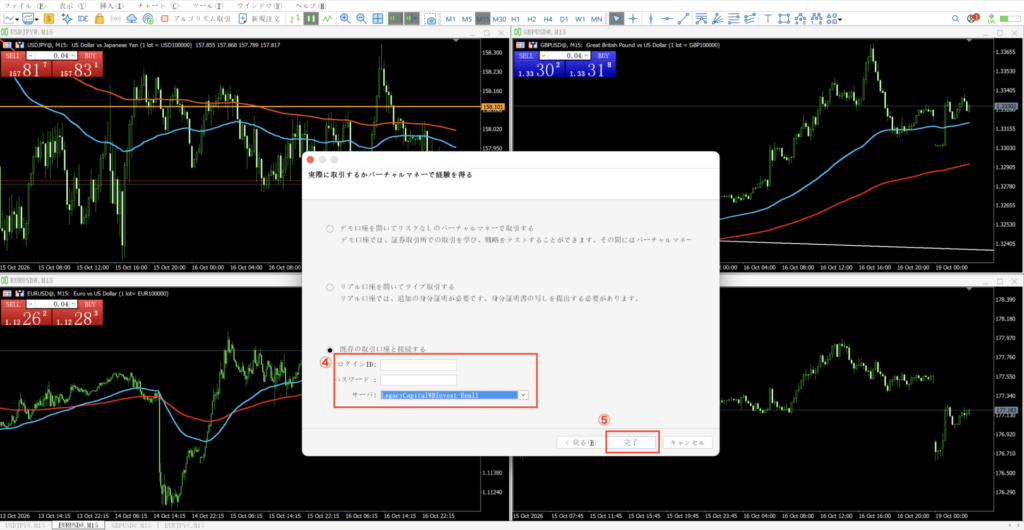This screenshot has height=530, width=1024.
Task: Select the vertical line drawing tool
Action: (650, 19)
